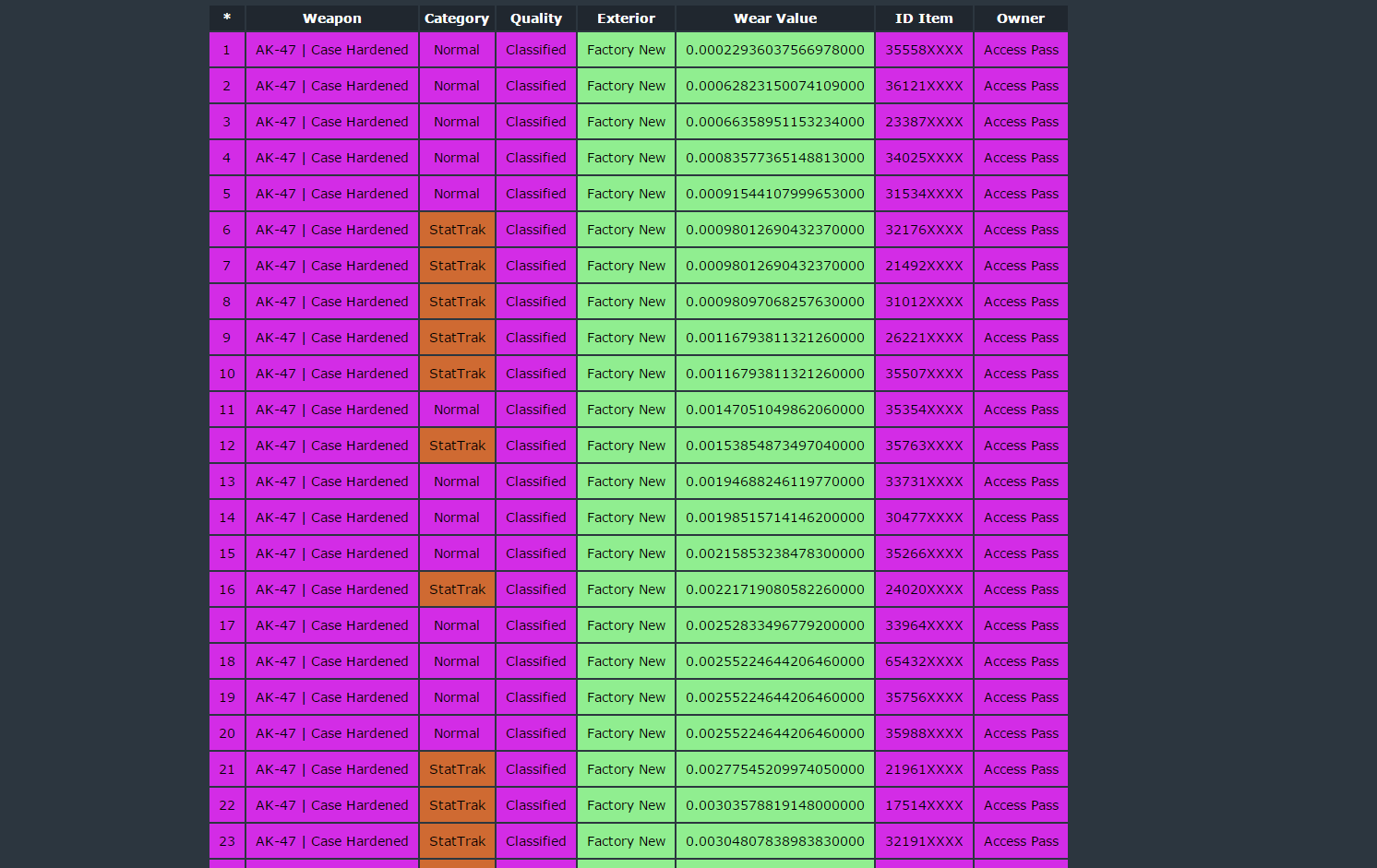Click the Access Pass cell in row 8
Image resolution: width=1377 pixels, height=868 pixels.
pyautogui.click(x=1021, y=302)
